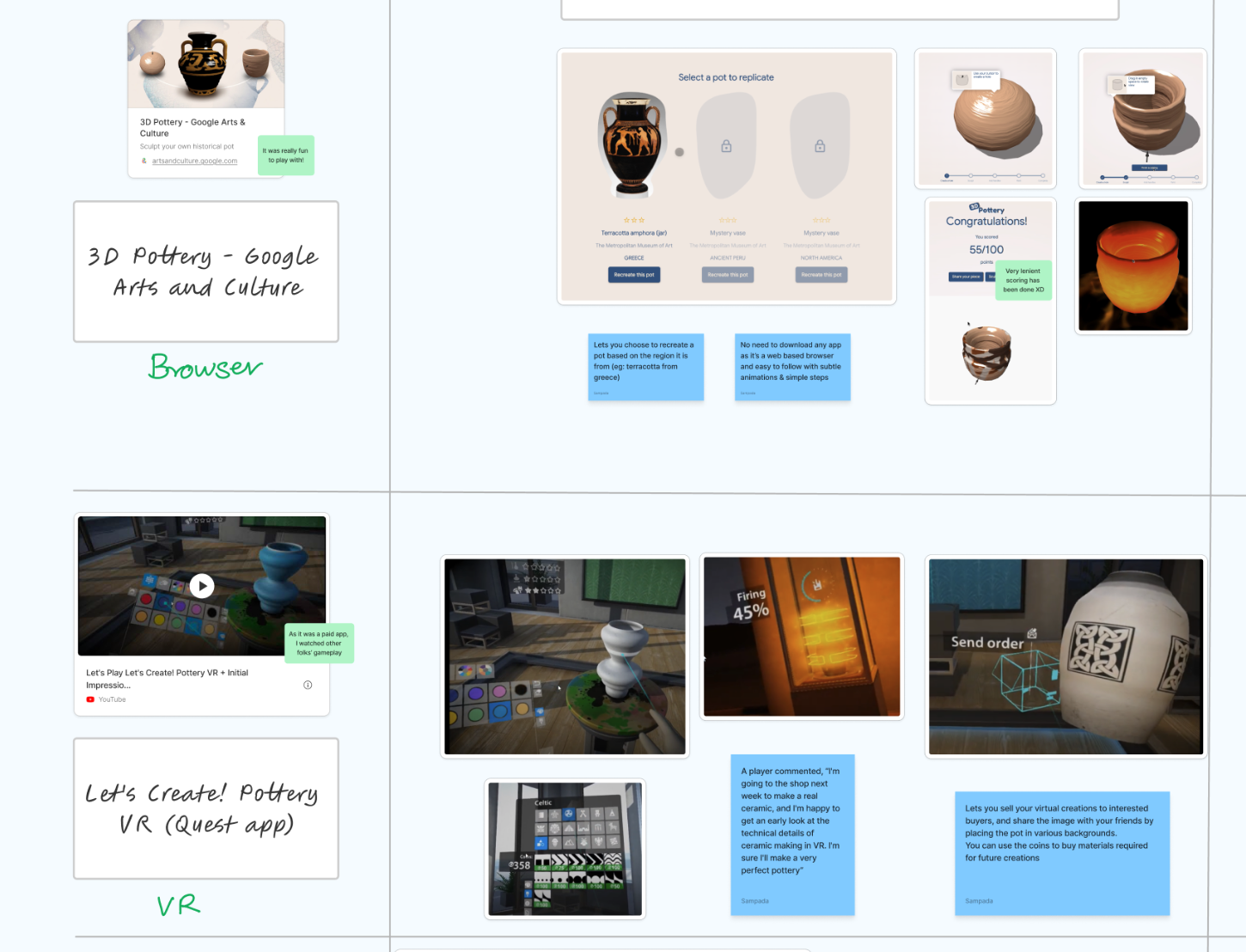This screenshot has width=1246, height=952.
Task: Select the 'It was really fun' green sticky
Action: coord(286,156)
